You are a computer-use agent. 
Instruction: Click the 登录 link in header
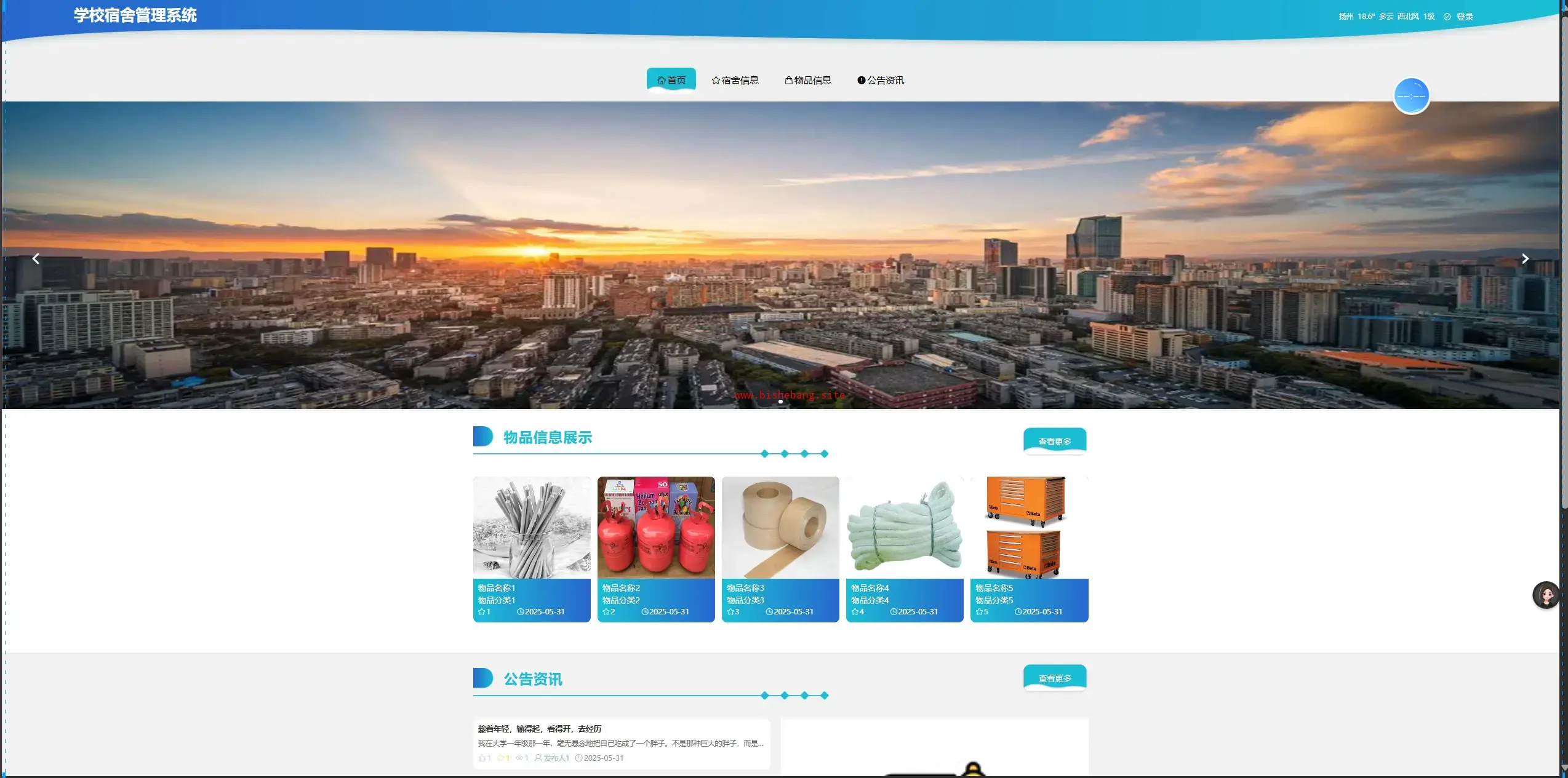point(1465,17)
